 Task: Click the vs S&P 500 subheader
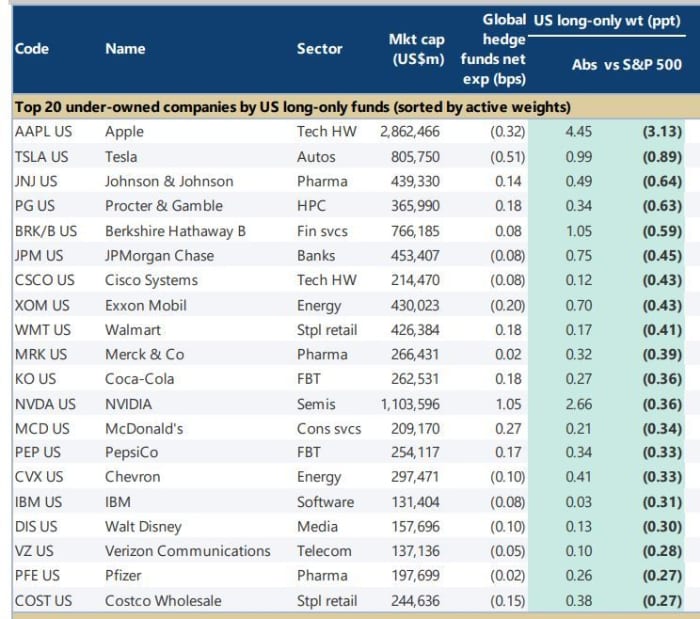click(643, 65)
